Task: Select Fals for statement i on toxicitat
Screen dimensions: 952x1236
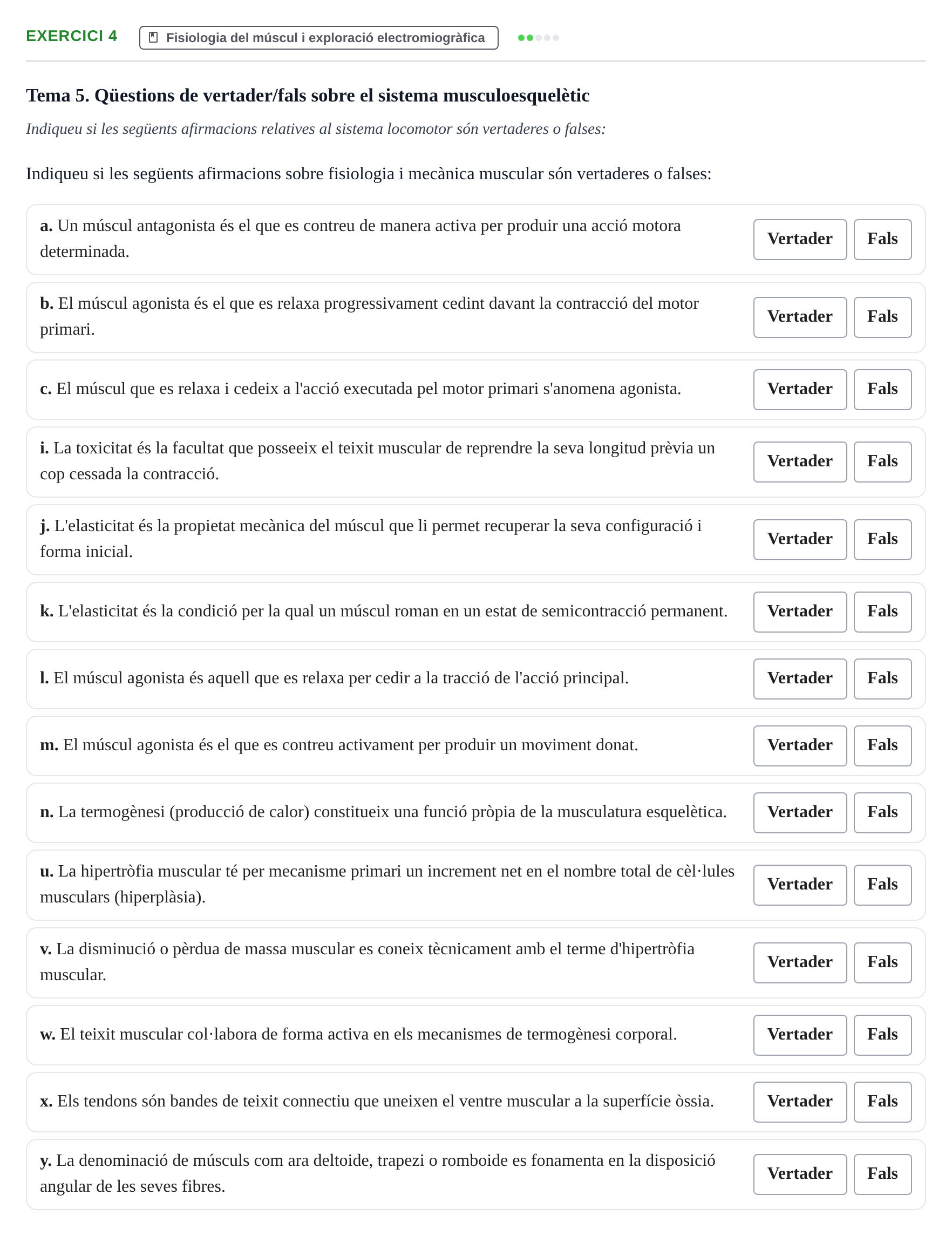Action: pos(882,462)
